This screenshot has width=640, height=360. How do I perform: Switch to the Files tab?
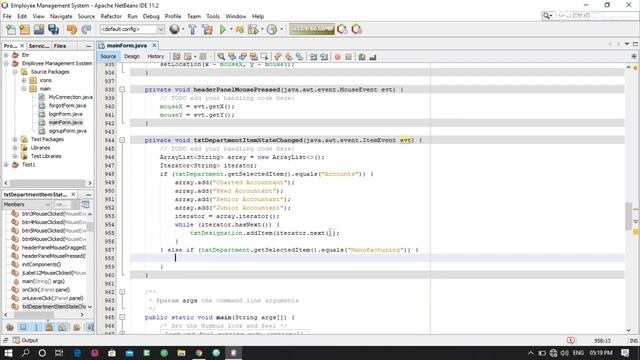pyautogui.click(x=60, y=46)
